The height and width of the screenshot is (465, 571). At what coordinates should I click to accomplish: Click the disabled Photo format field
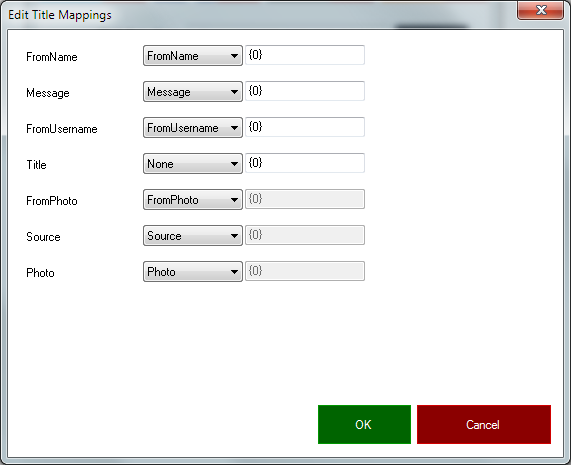(305, 271)
